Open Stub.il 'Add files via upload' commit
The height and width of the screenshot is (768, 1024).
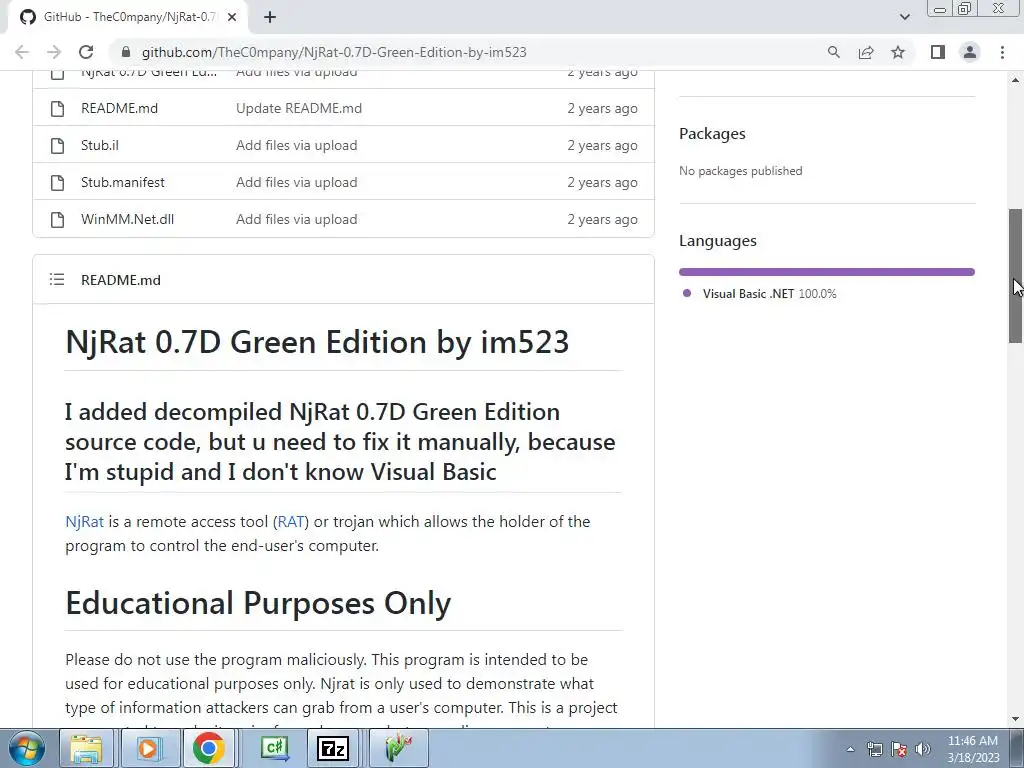click(296, 145)
